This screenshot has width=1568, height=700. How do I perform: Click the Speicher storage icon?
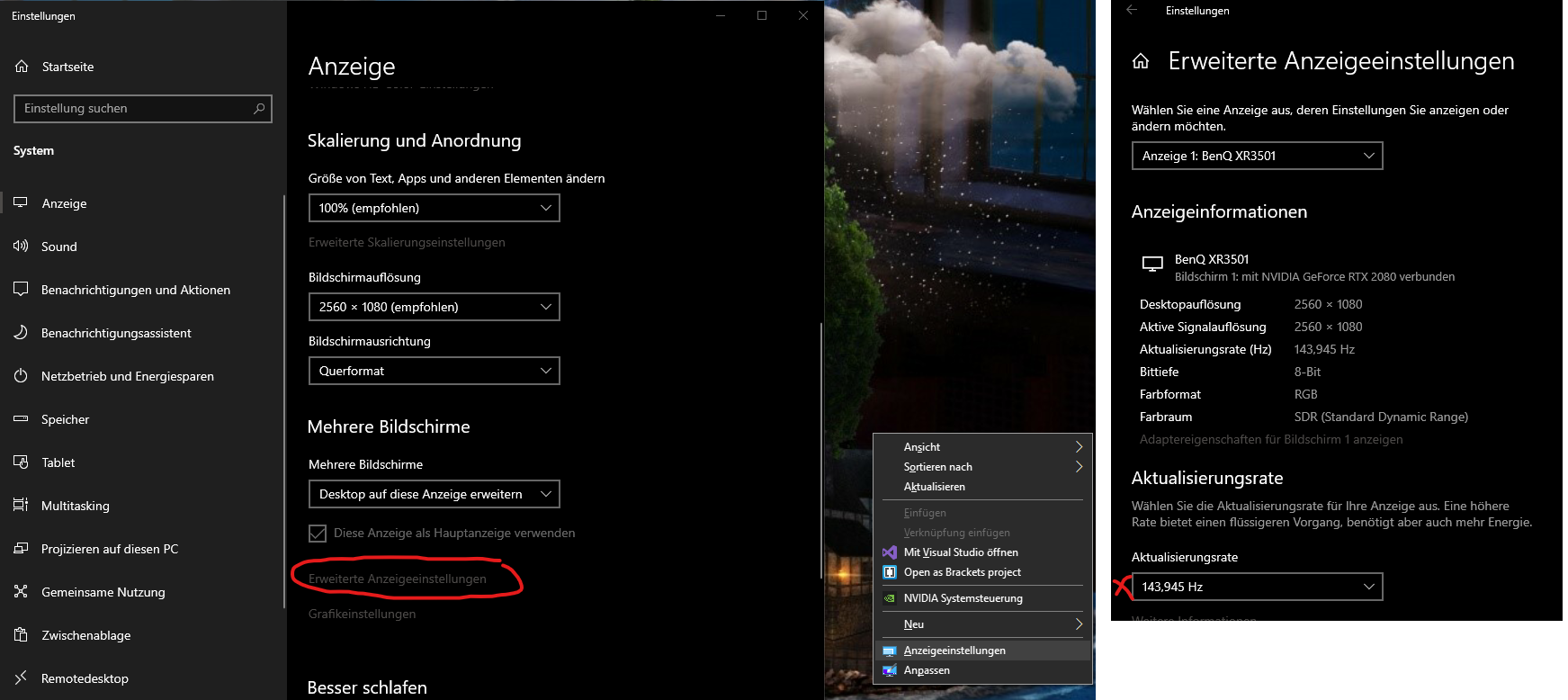pyautogui.click(x=21, y=418)
